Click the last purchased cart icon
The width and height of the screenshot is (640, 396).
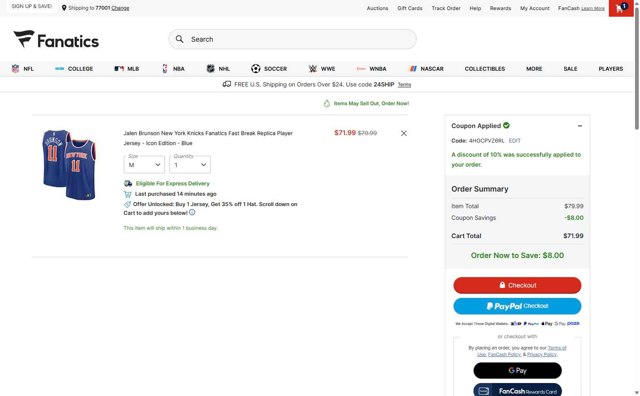[128, 194]
